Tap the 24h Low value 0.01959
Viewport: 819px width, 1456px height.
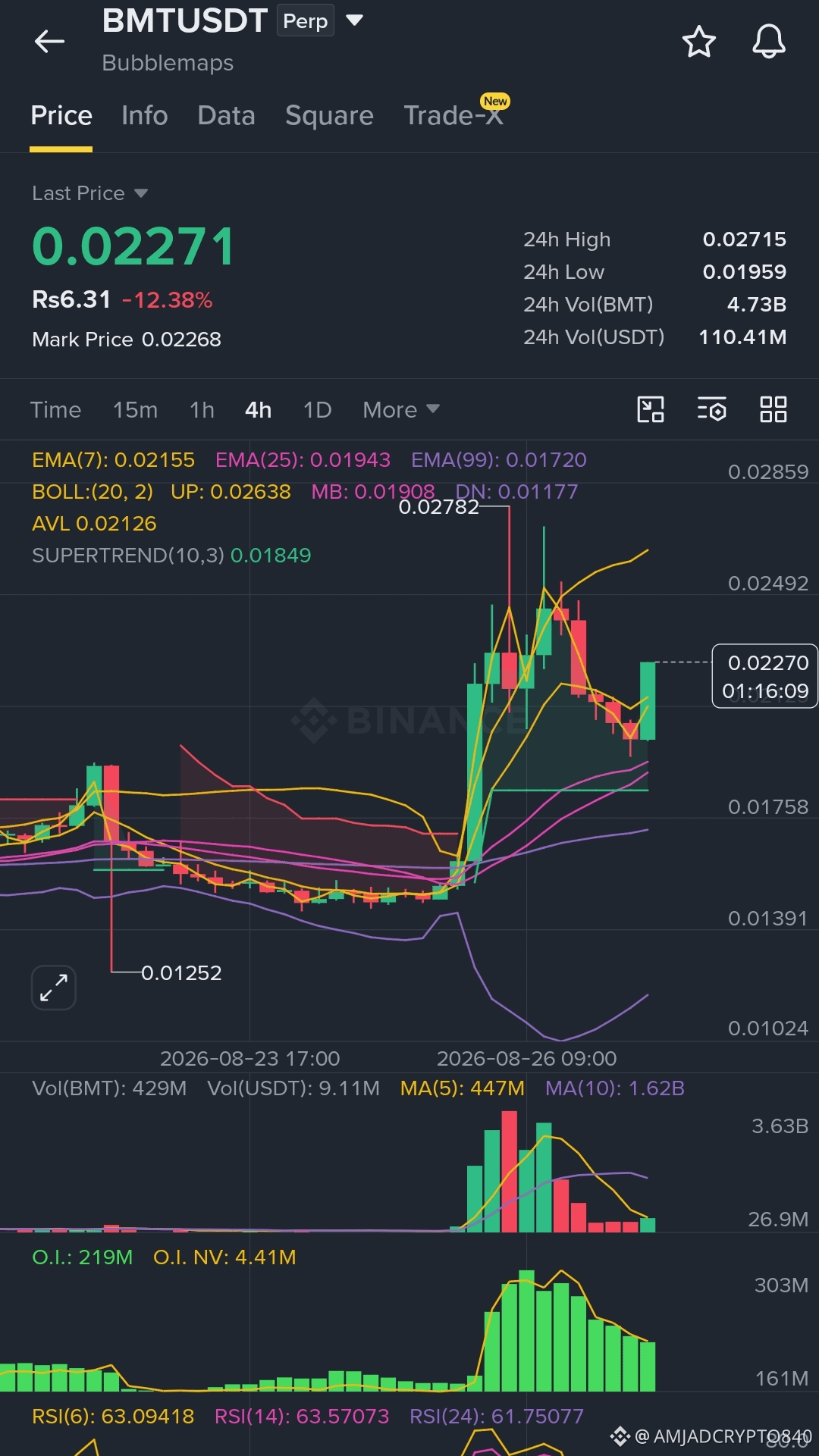[x=744, y=272]
